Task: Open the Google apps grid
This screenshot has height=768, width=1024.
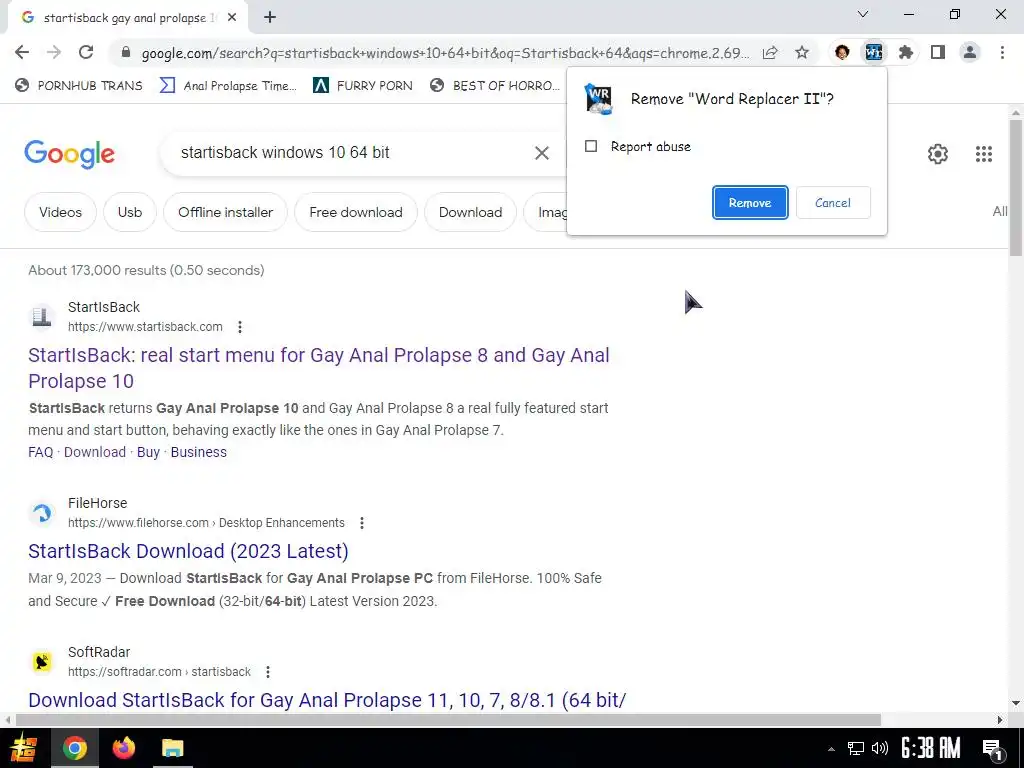Action: pyautogui.click(x=984, y=154)
